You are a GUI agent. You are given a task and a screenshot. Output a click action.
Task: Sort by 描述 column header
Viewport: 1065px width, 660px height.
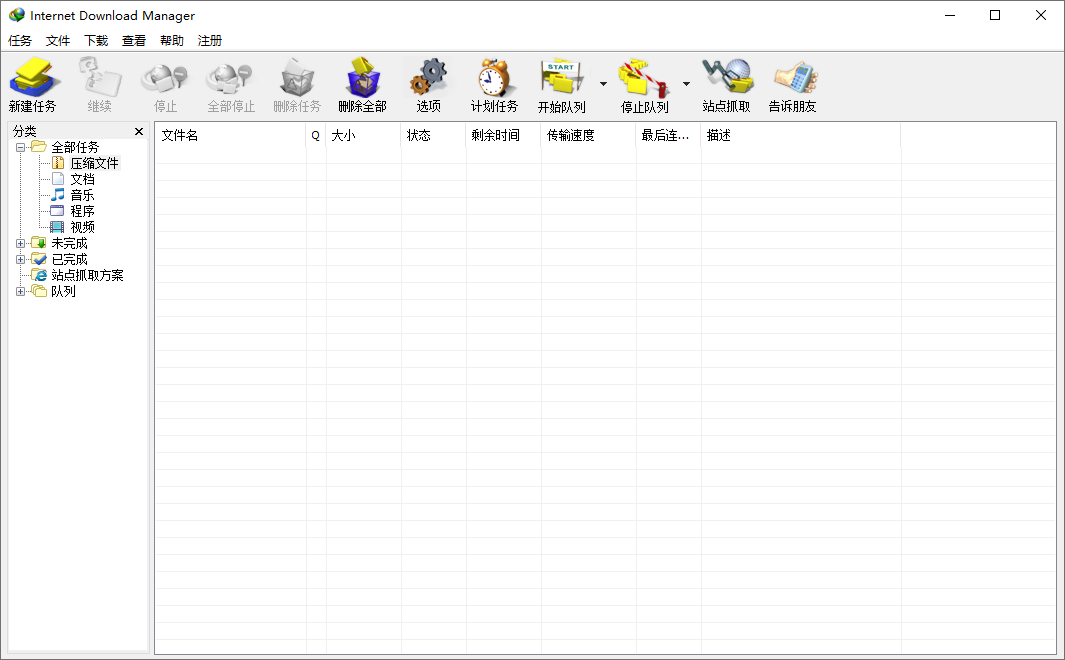[801, 135]
